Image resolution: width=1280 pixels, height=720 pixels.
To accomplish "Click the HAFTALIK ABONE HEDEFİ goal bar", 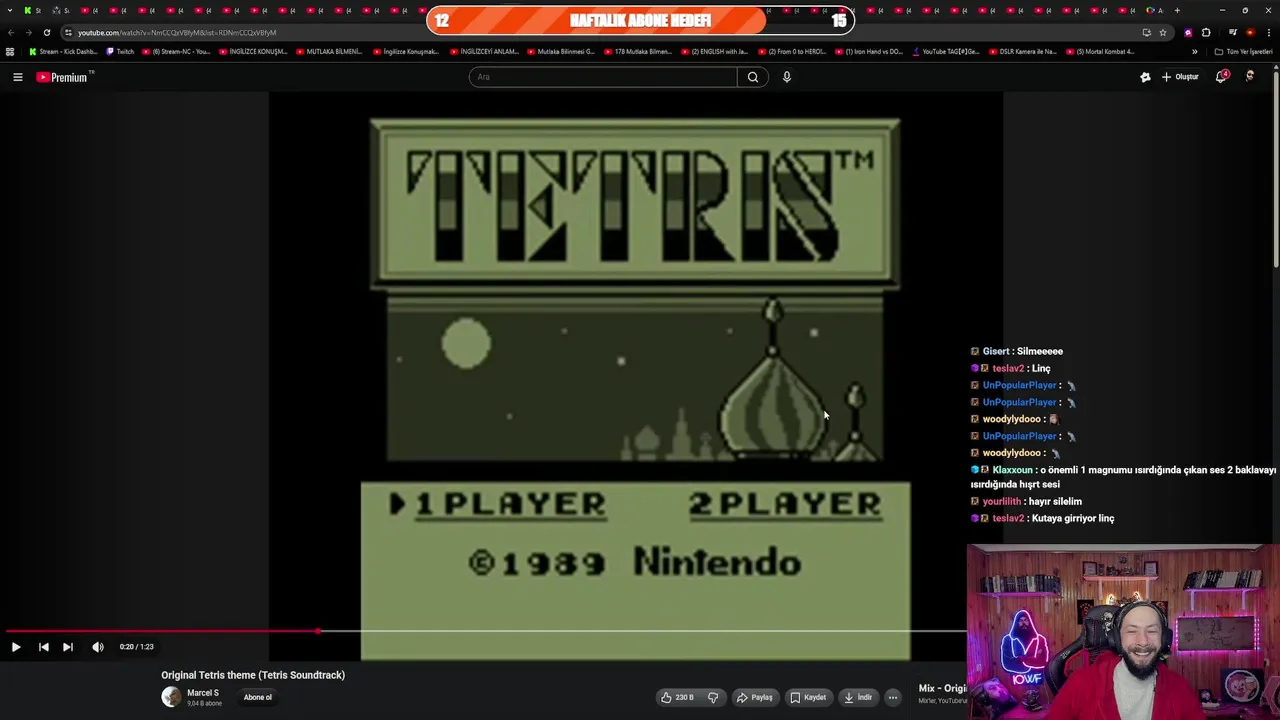I will (640, 20).
